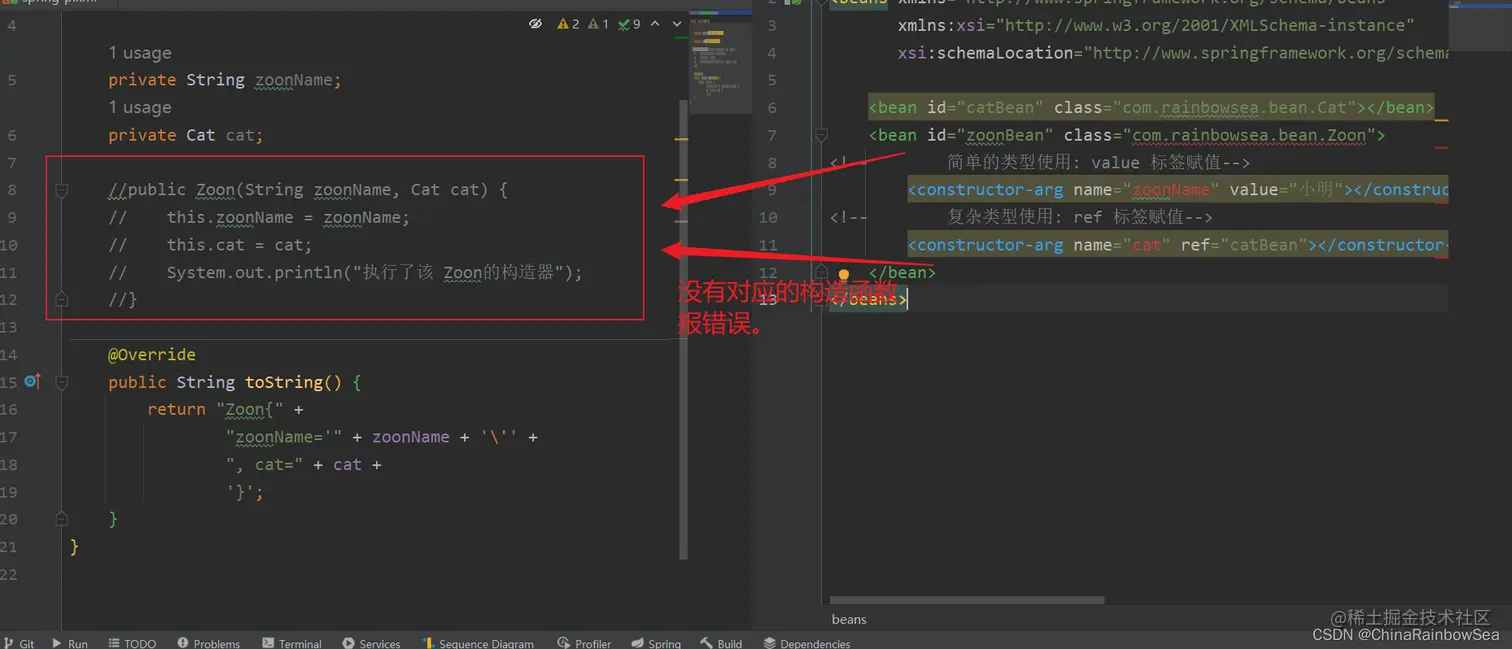The image size is (1512, 649).
Task: Open the TODO tool window
Action: [132, 643]
